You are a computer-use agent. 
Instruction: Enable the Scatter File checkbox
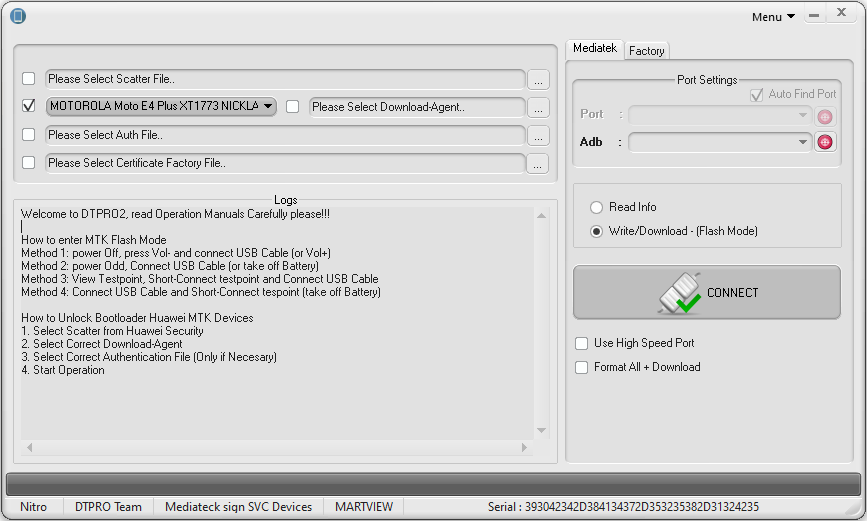28,79
